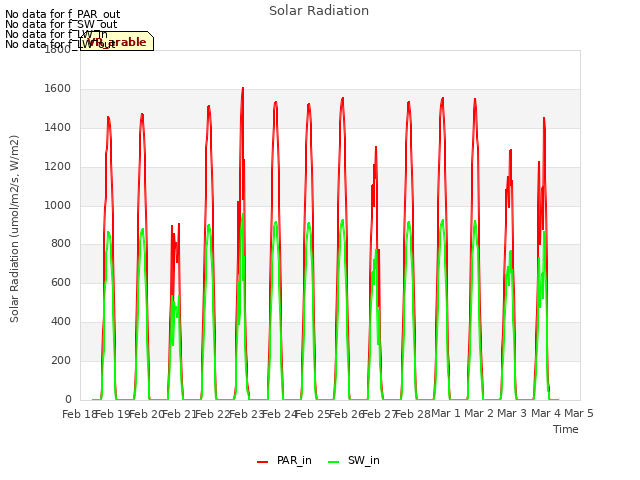
Task: Click the Feb 18 x-axis tick label
Action: tap(79, 414)
